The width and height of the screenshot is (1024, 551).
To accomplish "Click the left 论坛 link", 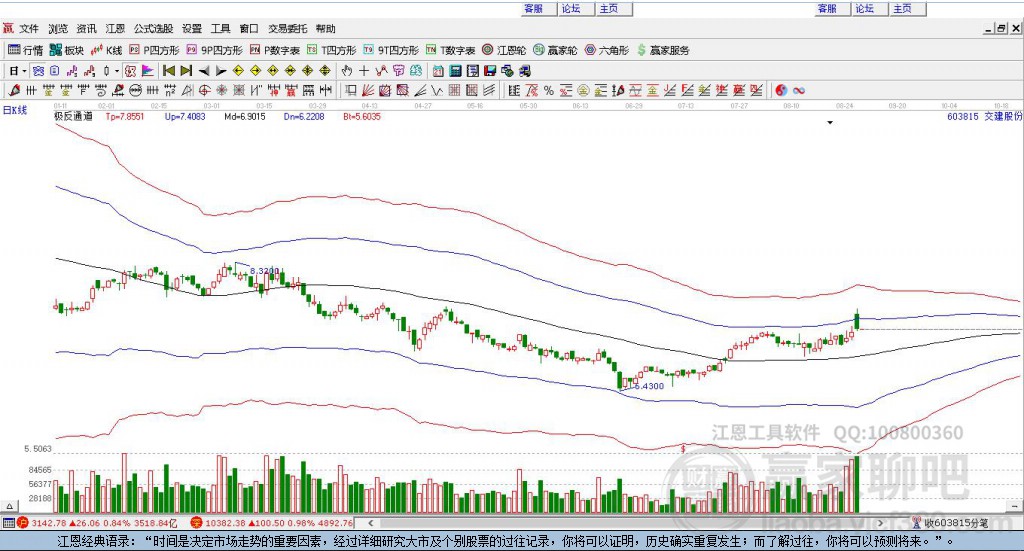I will (571, 8).
